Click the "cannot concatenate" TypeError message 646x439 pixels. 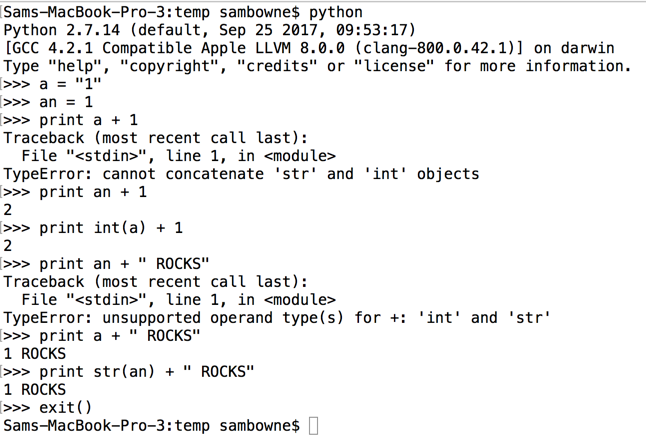240,174
